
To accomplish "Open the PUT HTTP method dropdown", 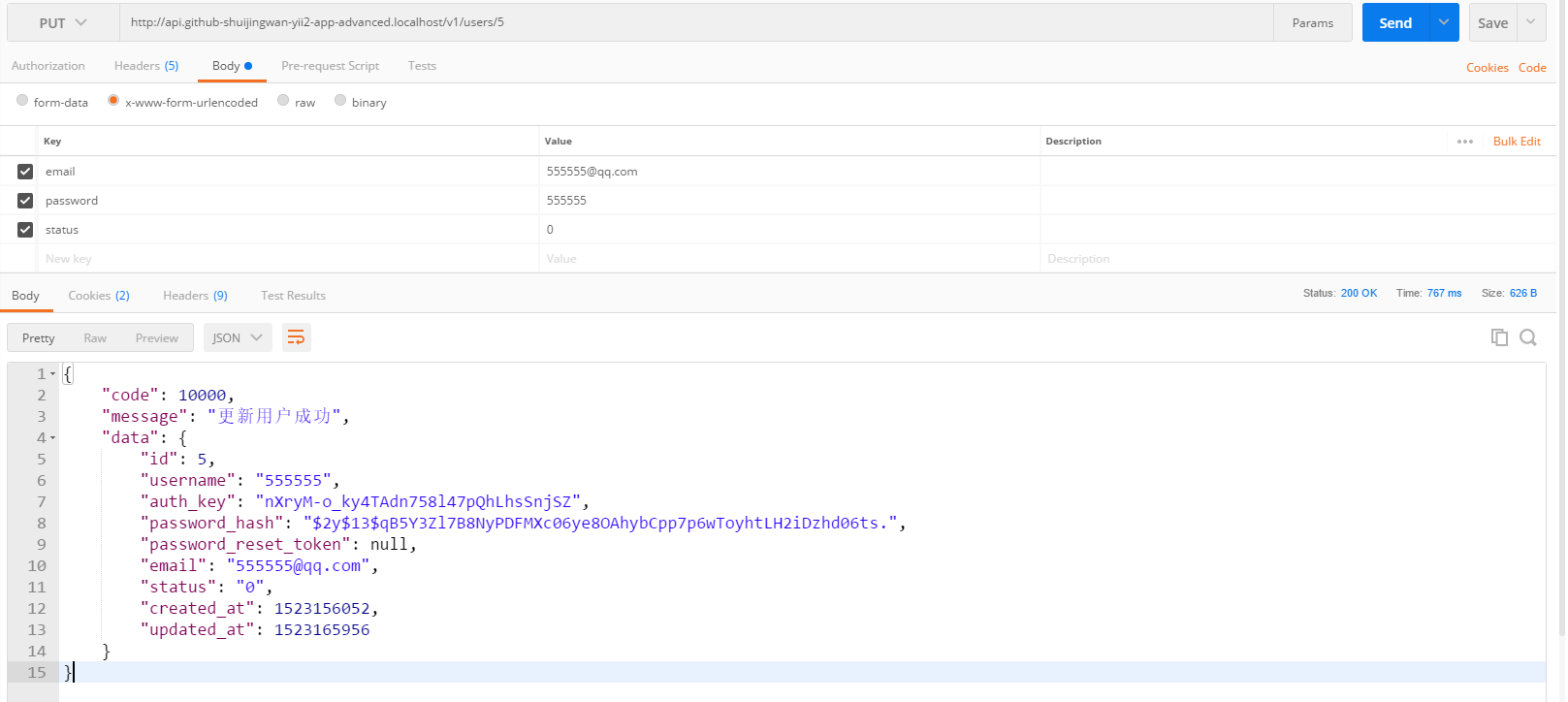I will tap(63, 23).
